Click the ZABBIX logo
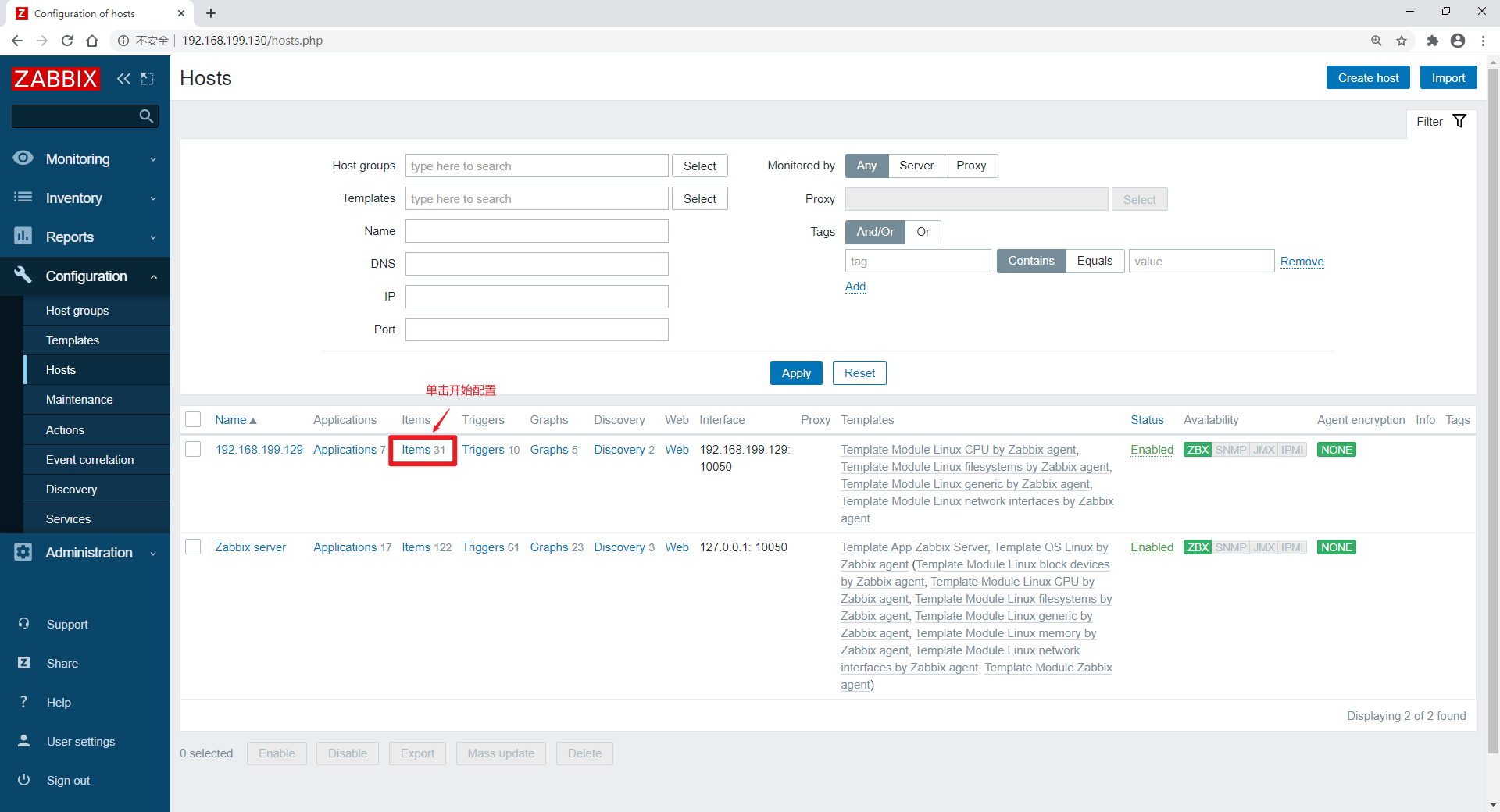This screenshot has width=1500, height=812. click(55, 78)
